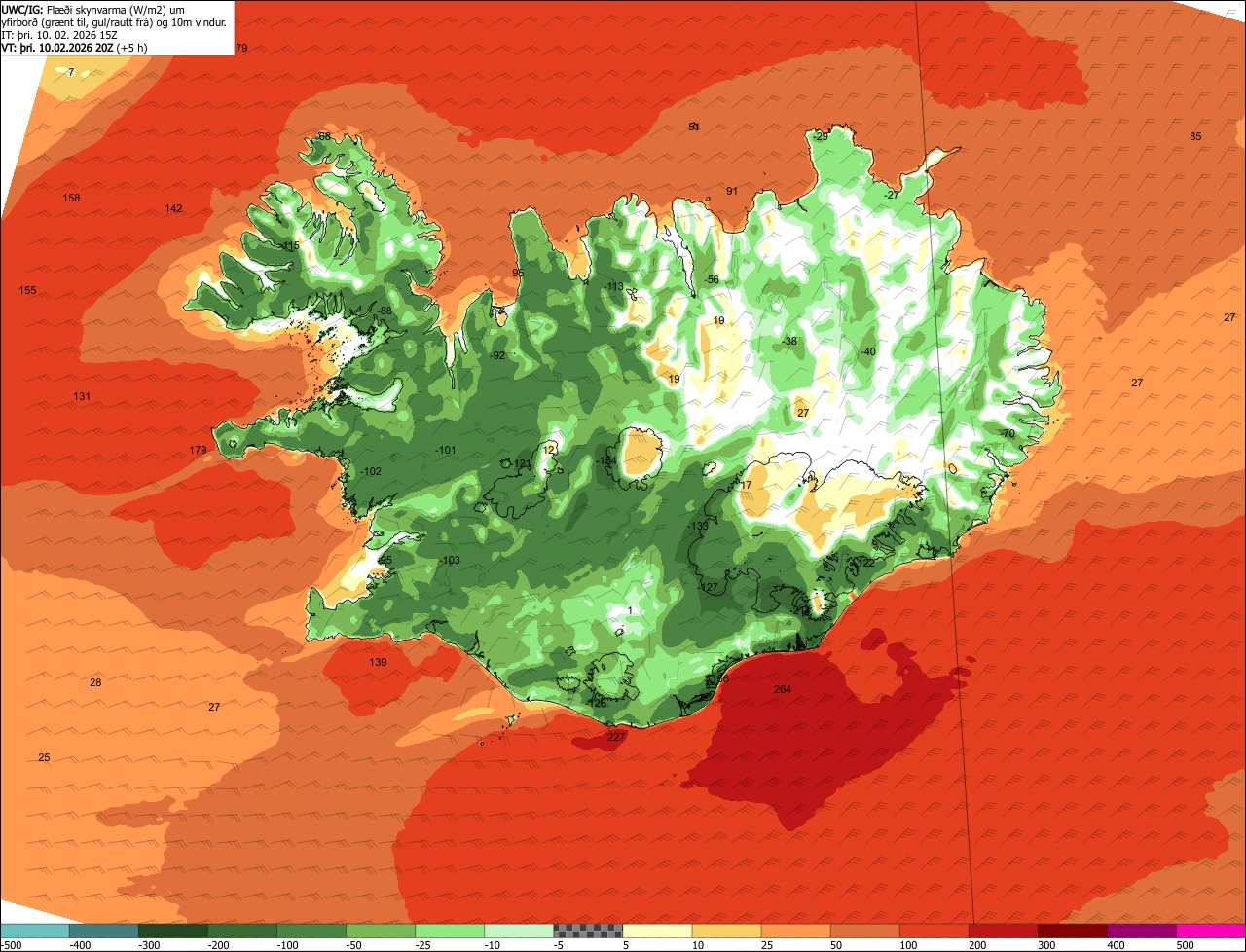Click the legend swatch between -200 and -100

tap(242, 931)
